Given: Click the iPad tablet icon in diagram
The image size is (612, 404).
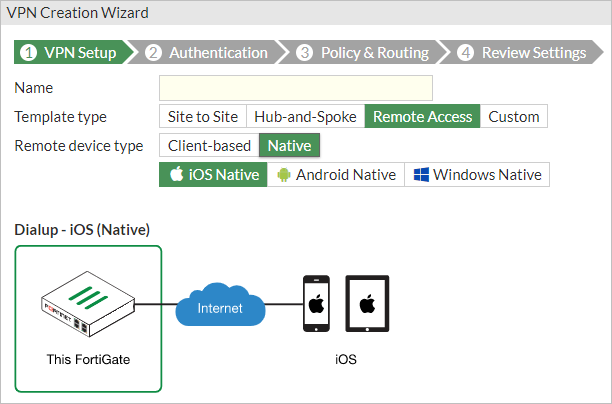Looking at the screenshot, I should [x=367, y=304].
